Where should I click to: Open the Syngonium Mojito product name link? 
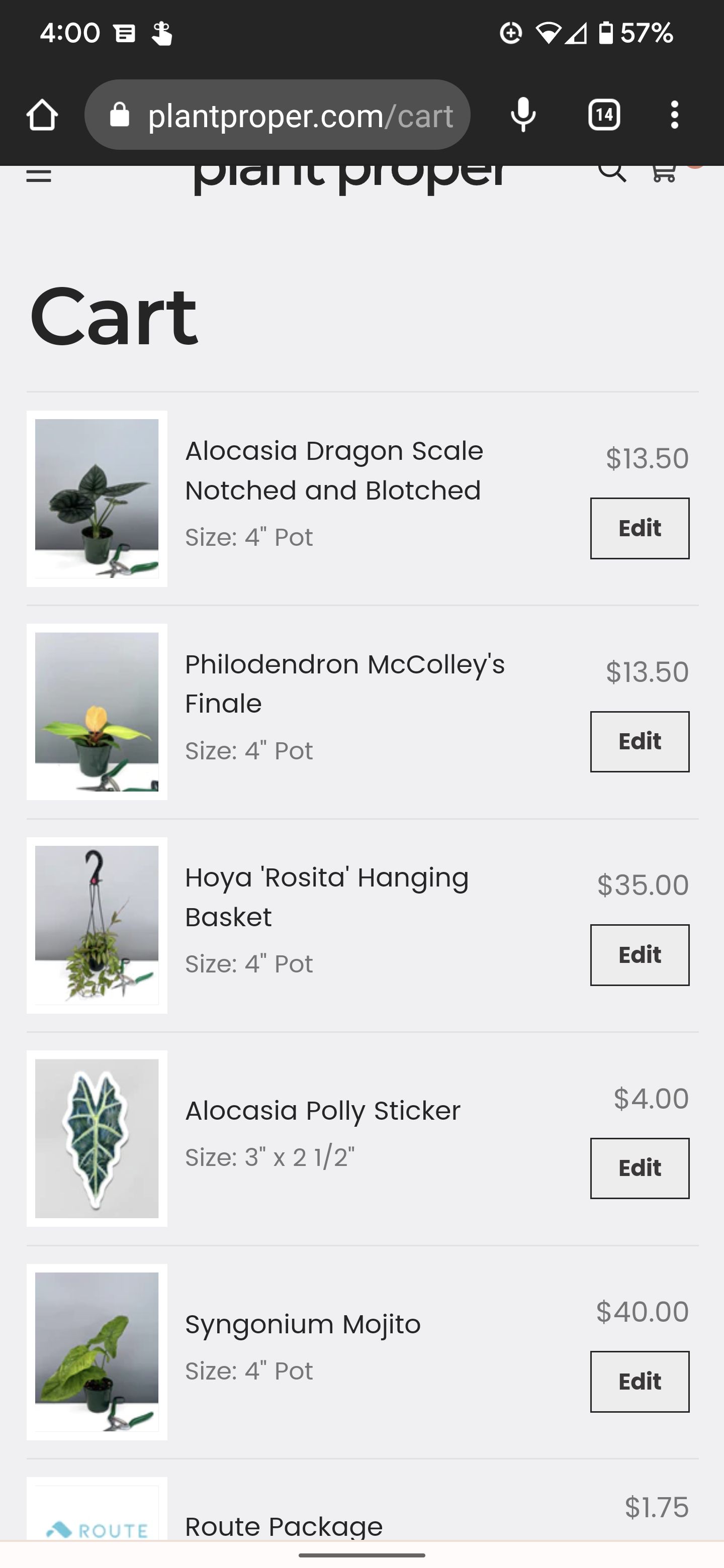click(x=303, y=1325)
